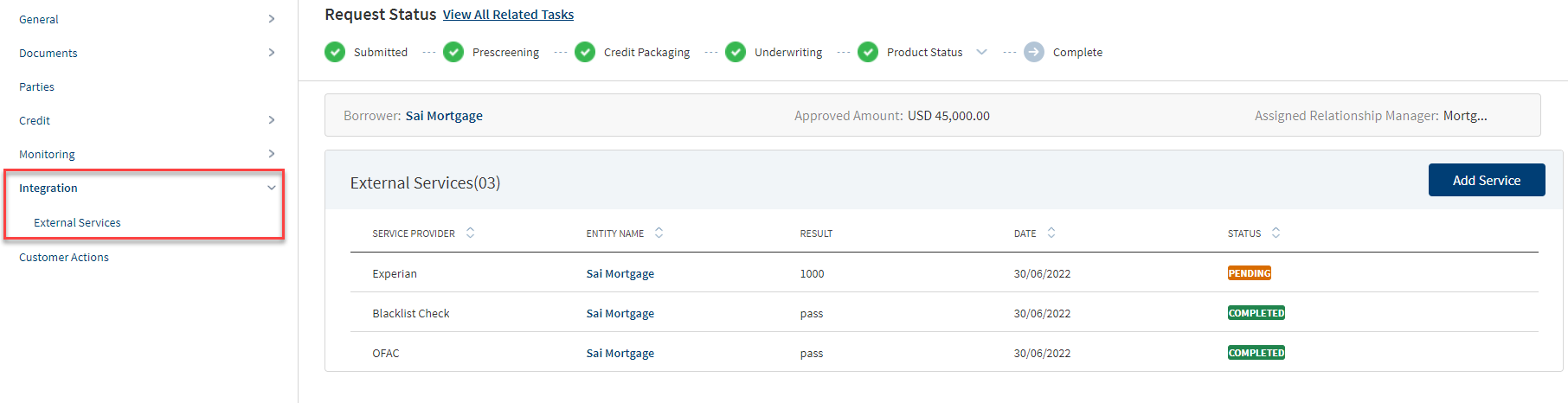This screenshot has width=1568, height=403.
Task: Sort the table by Status column arrows
Action: [1276, 233]
